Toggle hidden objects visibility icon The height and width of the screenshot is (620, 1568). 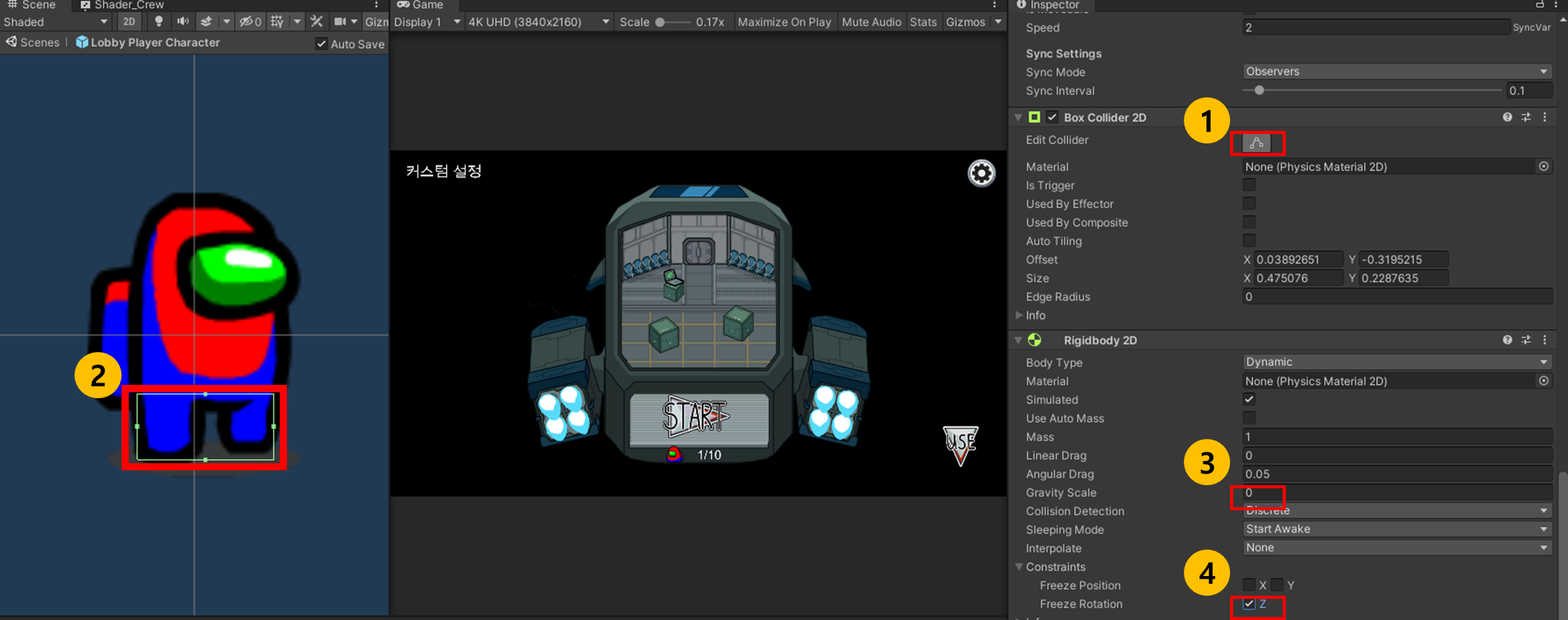250,22
